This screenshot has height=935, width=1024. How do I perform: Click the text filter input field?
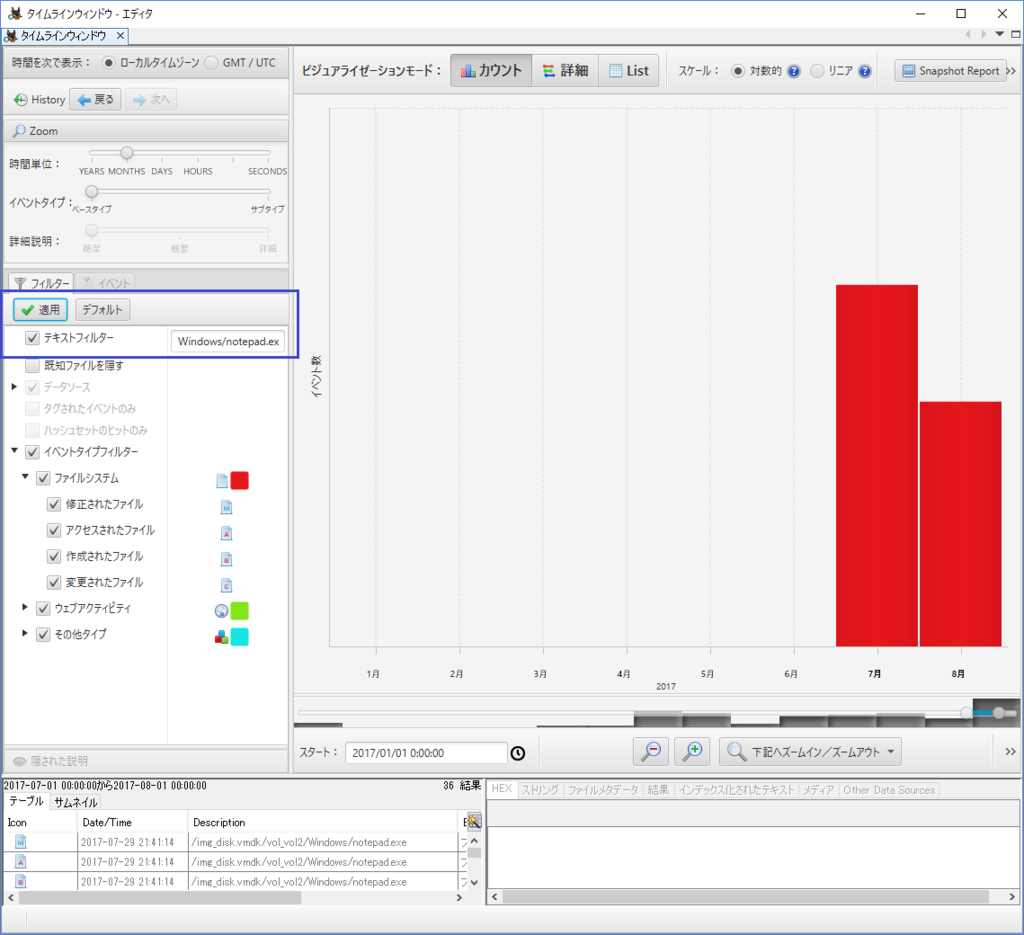[228, 341]
